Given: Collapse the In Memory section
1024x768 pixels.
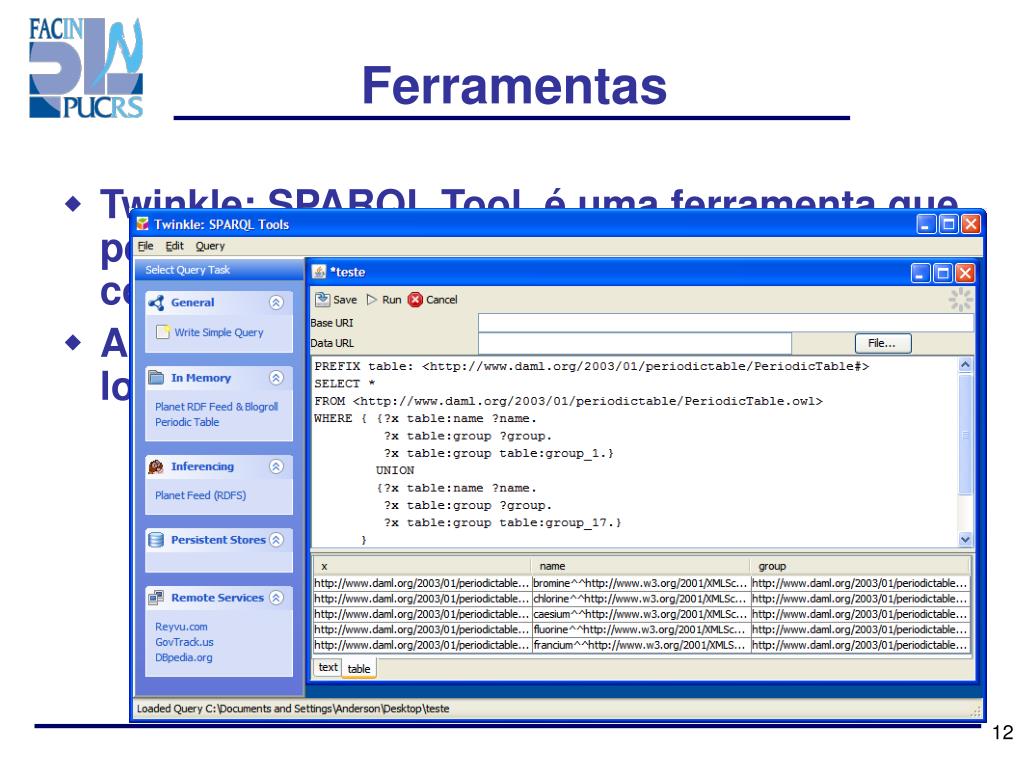Looking at the screenshot, I should tap(276, 377).
